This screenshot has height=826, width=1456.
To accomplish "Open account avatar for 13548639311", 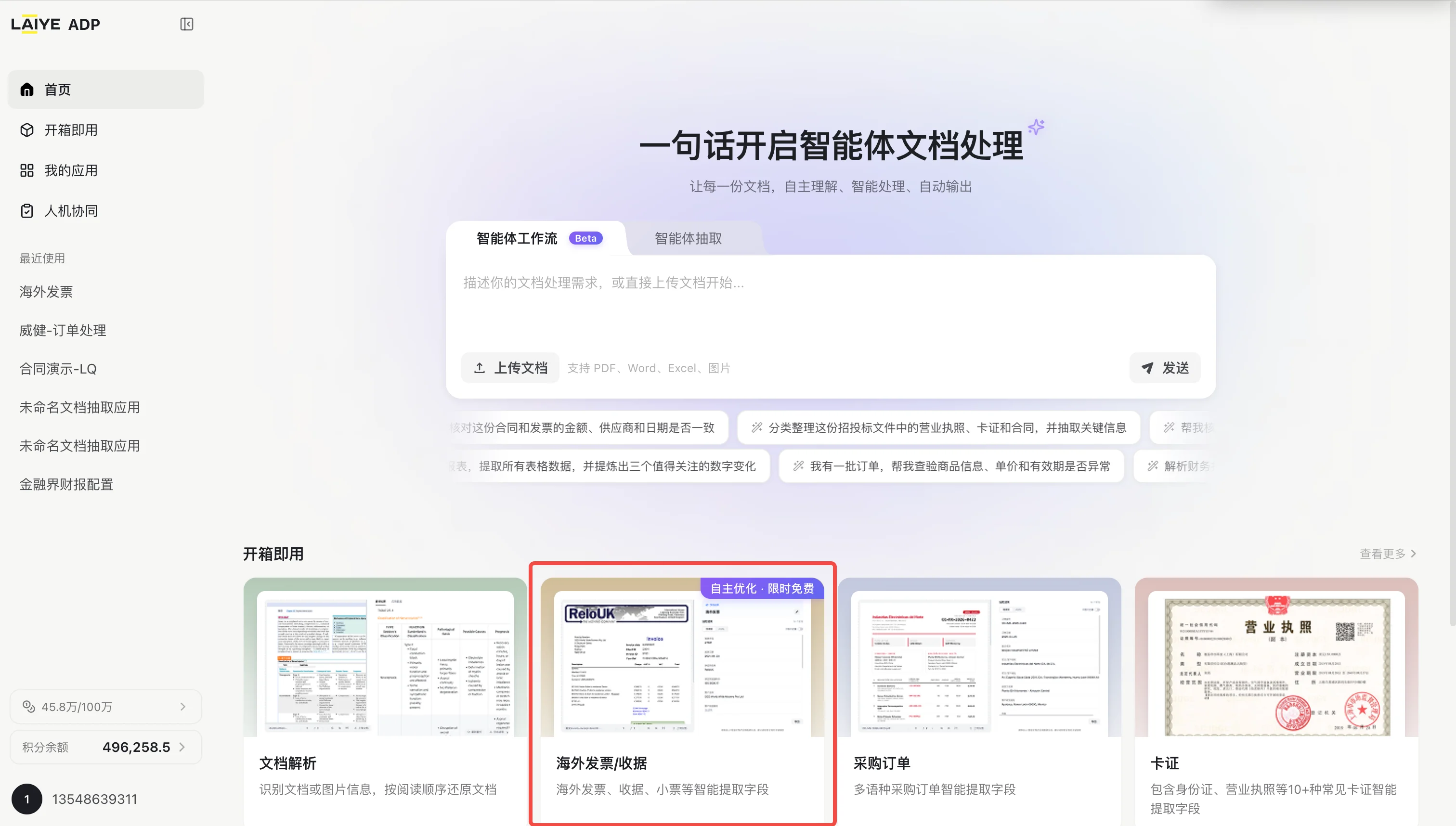I will point(26,800).
